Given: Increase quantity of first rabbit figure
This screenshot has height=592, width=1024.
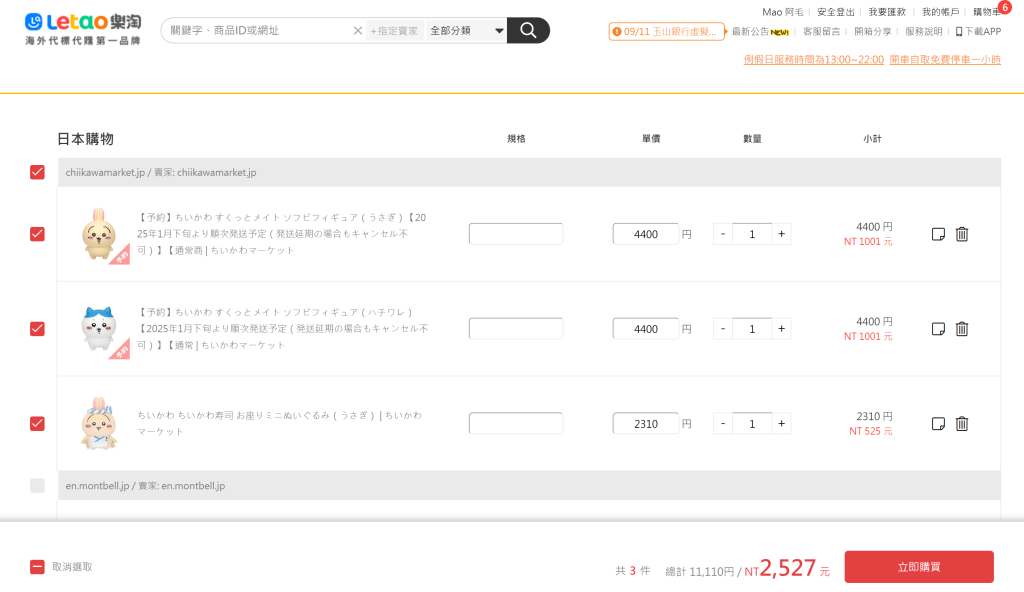Looking at the screenshot, I should tap(781, 234).
